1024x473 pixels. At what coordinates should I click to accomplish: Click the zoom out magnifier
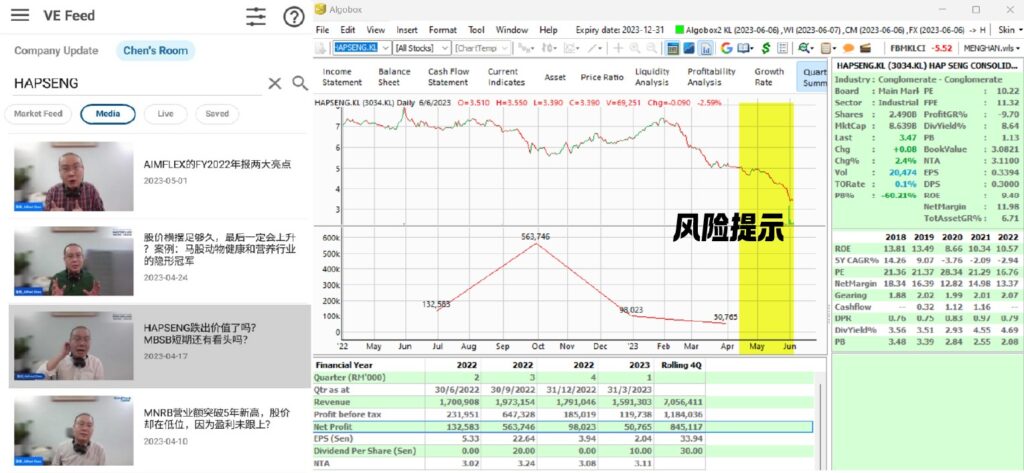[651, 48]
